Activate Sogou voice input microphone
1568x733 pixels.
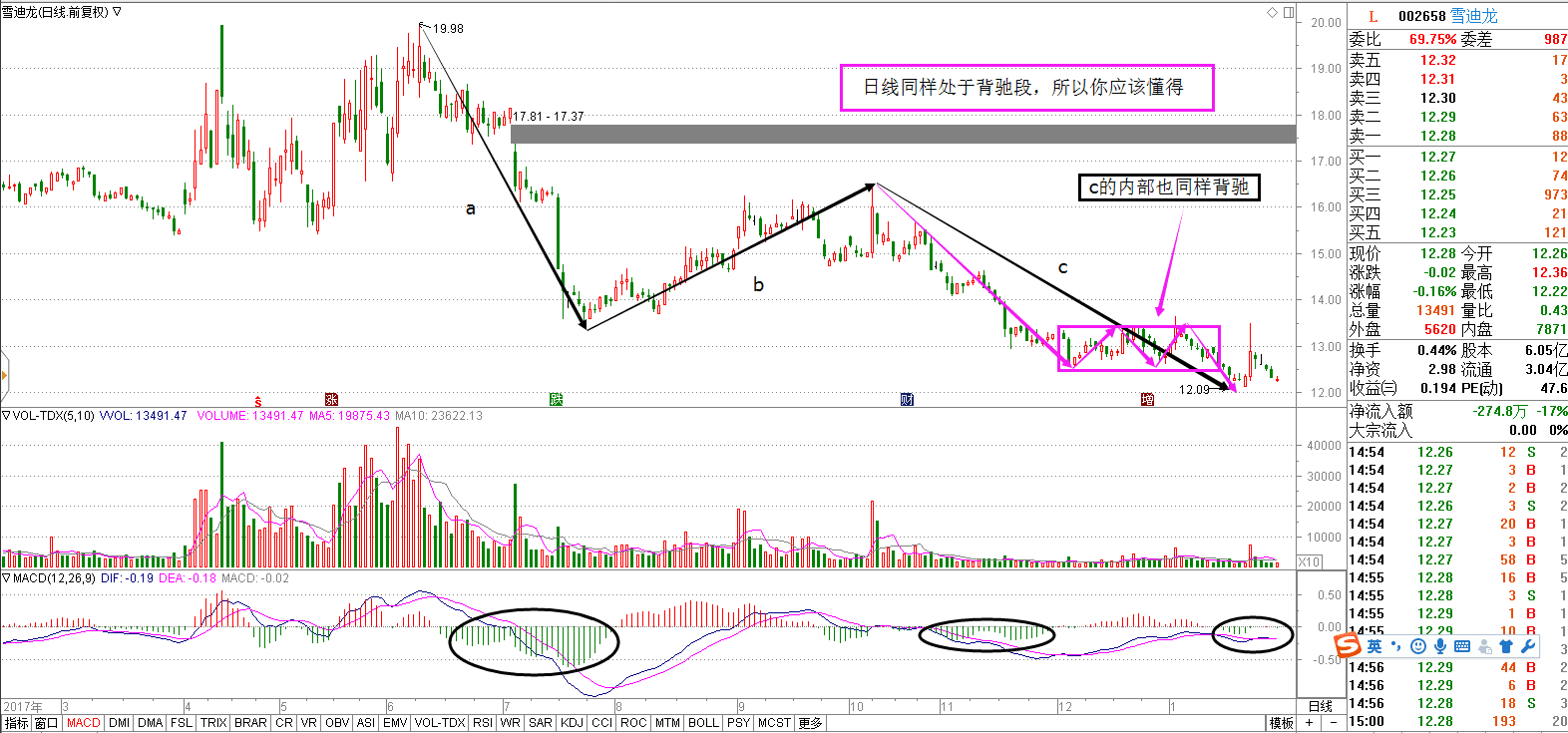click(x=1440, y=647)
